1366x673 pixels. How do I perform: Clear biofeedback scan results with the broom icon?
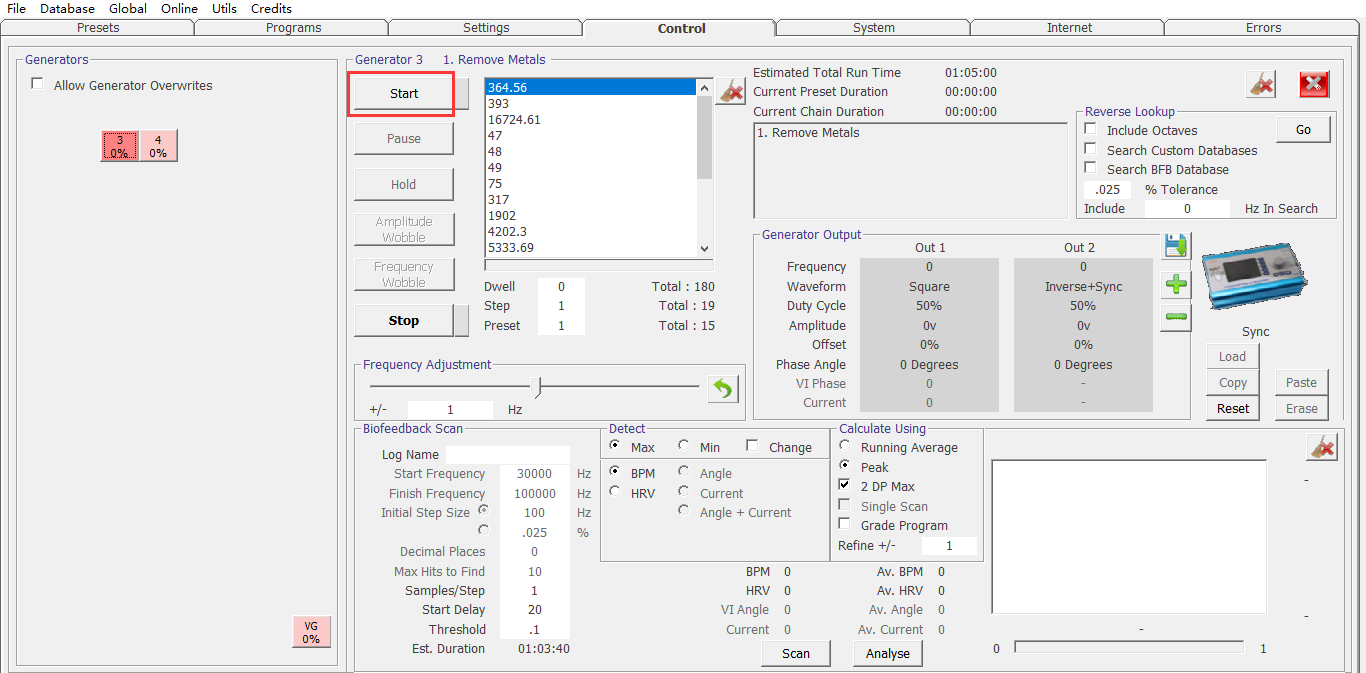(1321, 448)
